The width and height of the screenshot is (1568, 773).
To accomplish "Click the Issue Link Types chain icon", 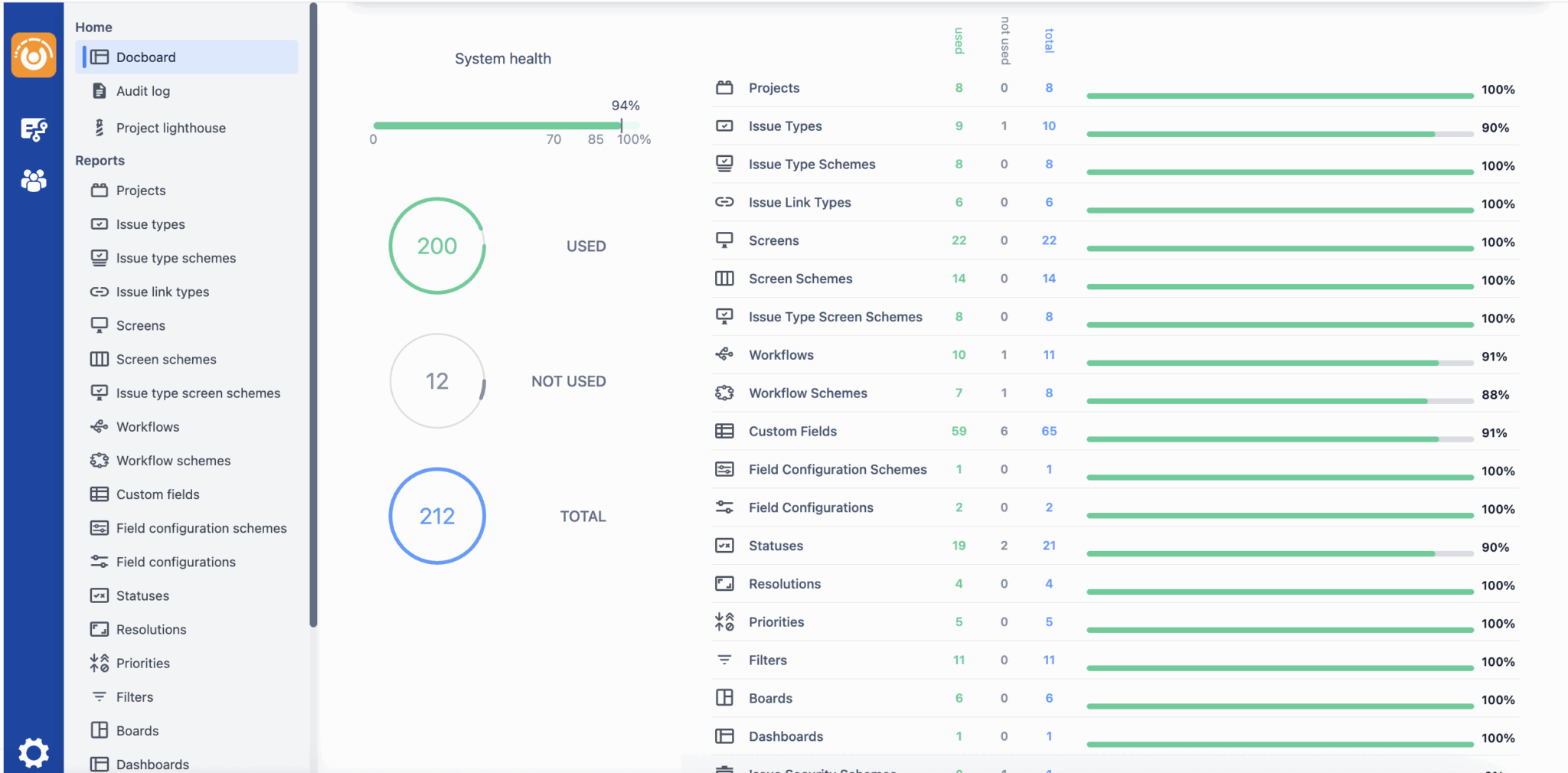I will (724, 202).
